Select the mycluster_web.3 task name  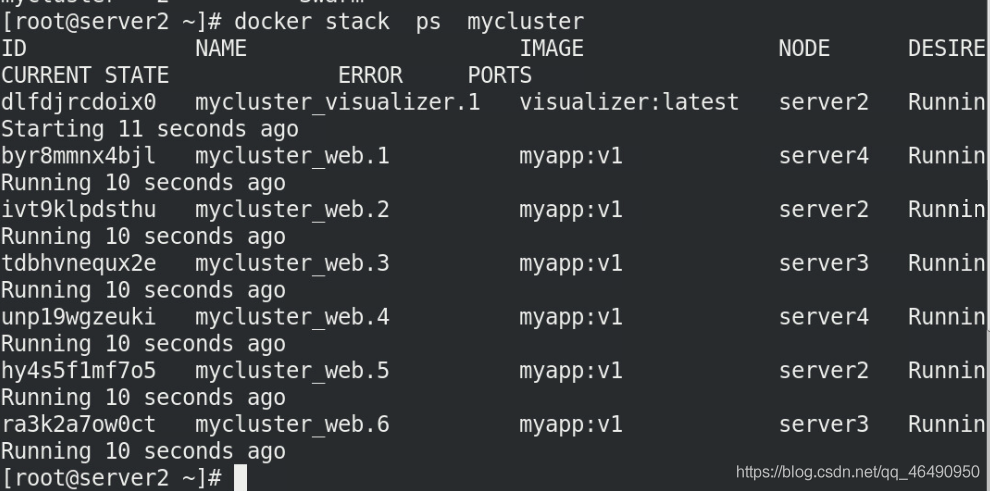pos(292,263)
